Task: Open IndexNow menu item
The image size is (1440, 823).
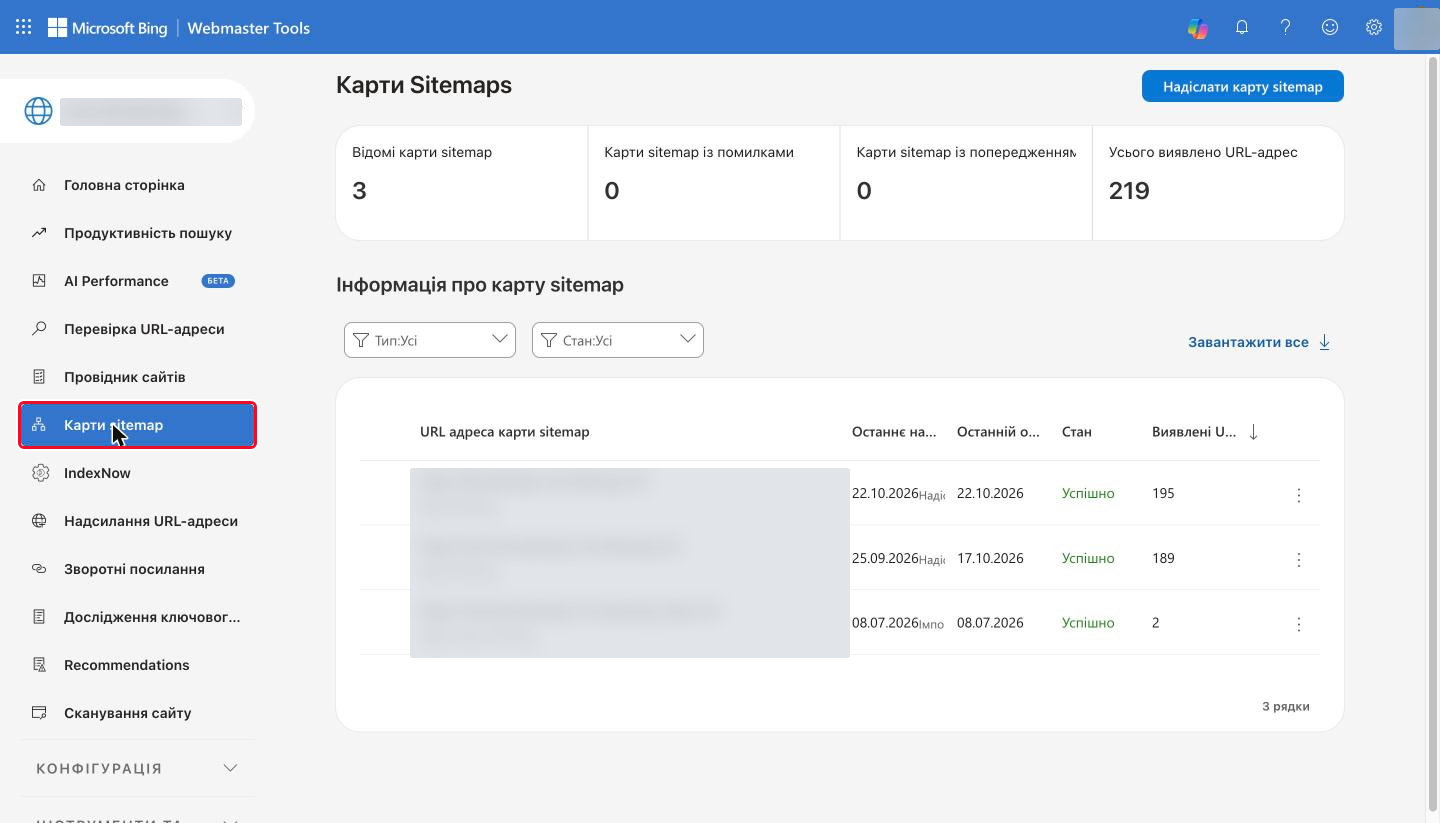Action: click(137, 473)
